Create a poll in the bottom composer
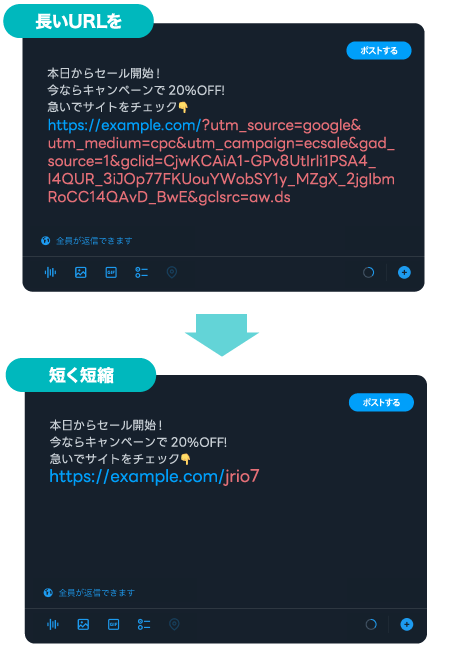 click(144, 624)
